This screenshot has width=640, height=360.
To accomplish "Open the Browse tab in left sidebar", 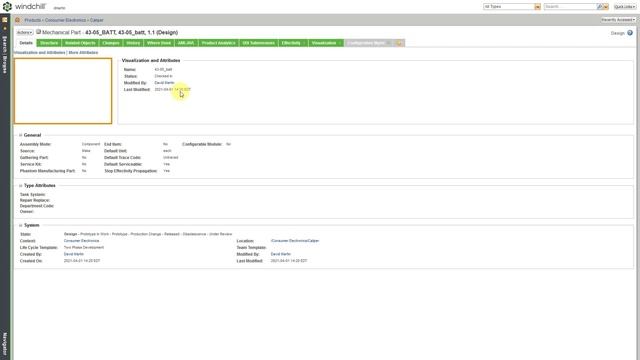I will click(5, 64).
